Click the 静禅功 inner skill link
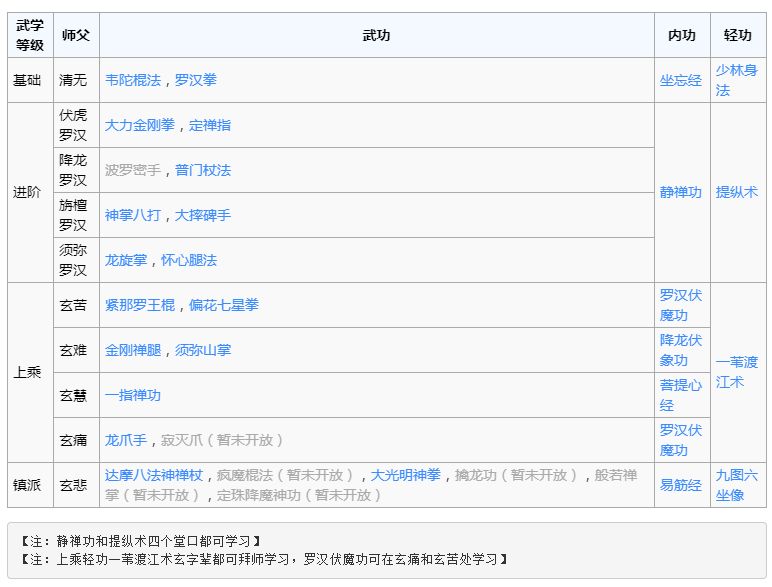The width and height of the screenshot is (772, 587). [x=680, y=192]
